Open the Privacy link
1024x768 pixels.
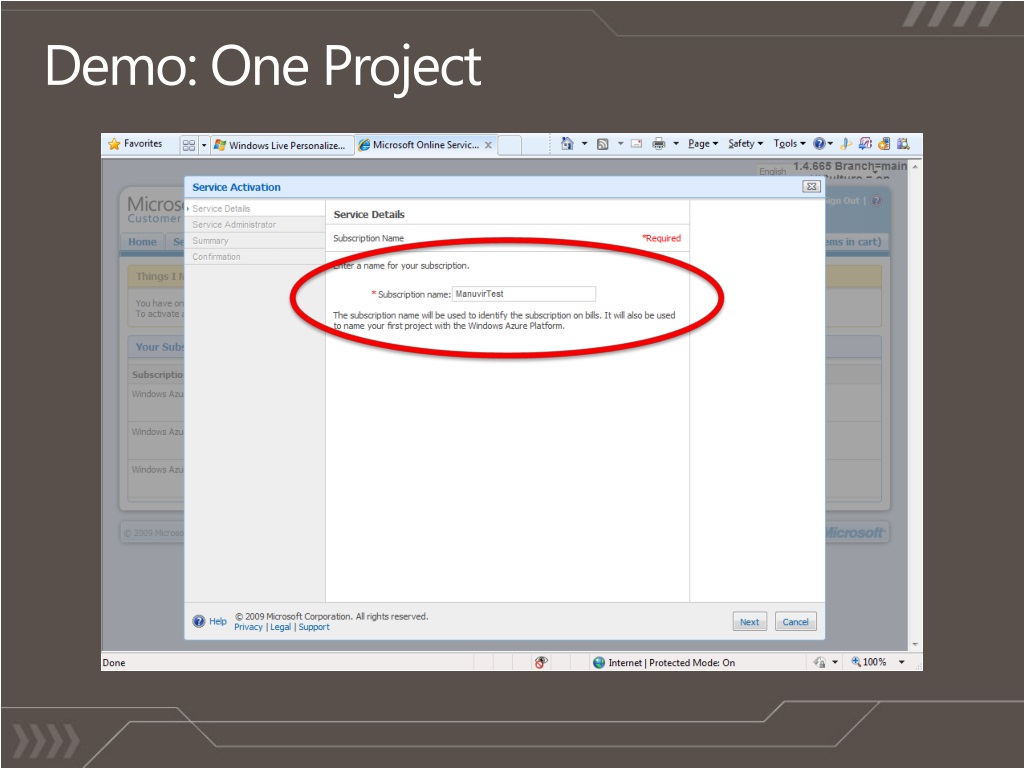(248, 627)
